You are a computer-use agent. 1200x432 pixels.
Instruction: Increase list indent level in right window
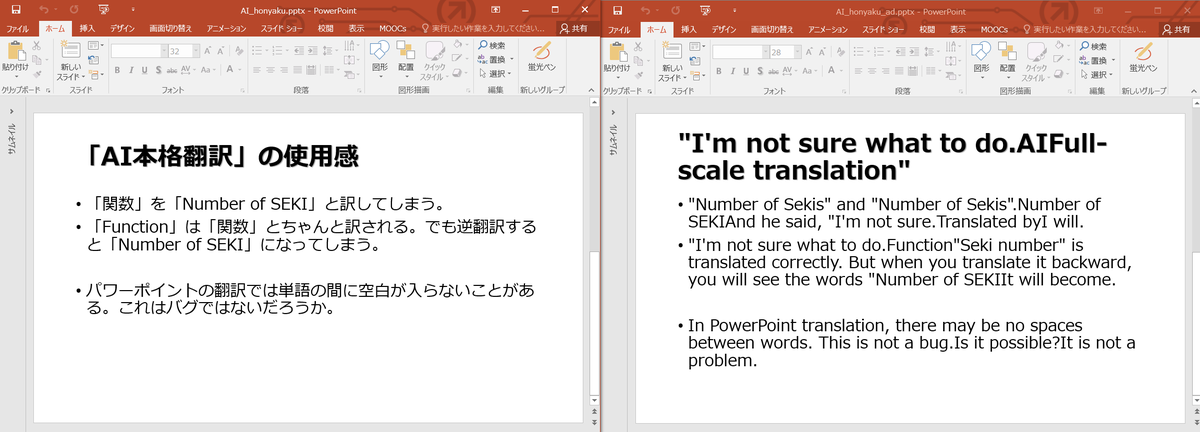(x=915, y=52)
